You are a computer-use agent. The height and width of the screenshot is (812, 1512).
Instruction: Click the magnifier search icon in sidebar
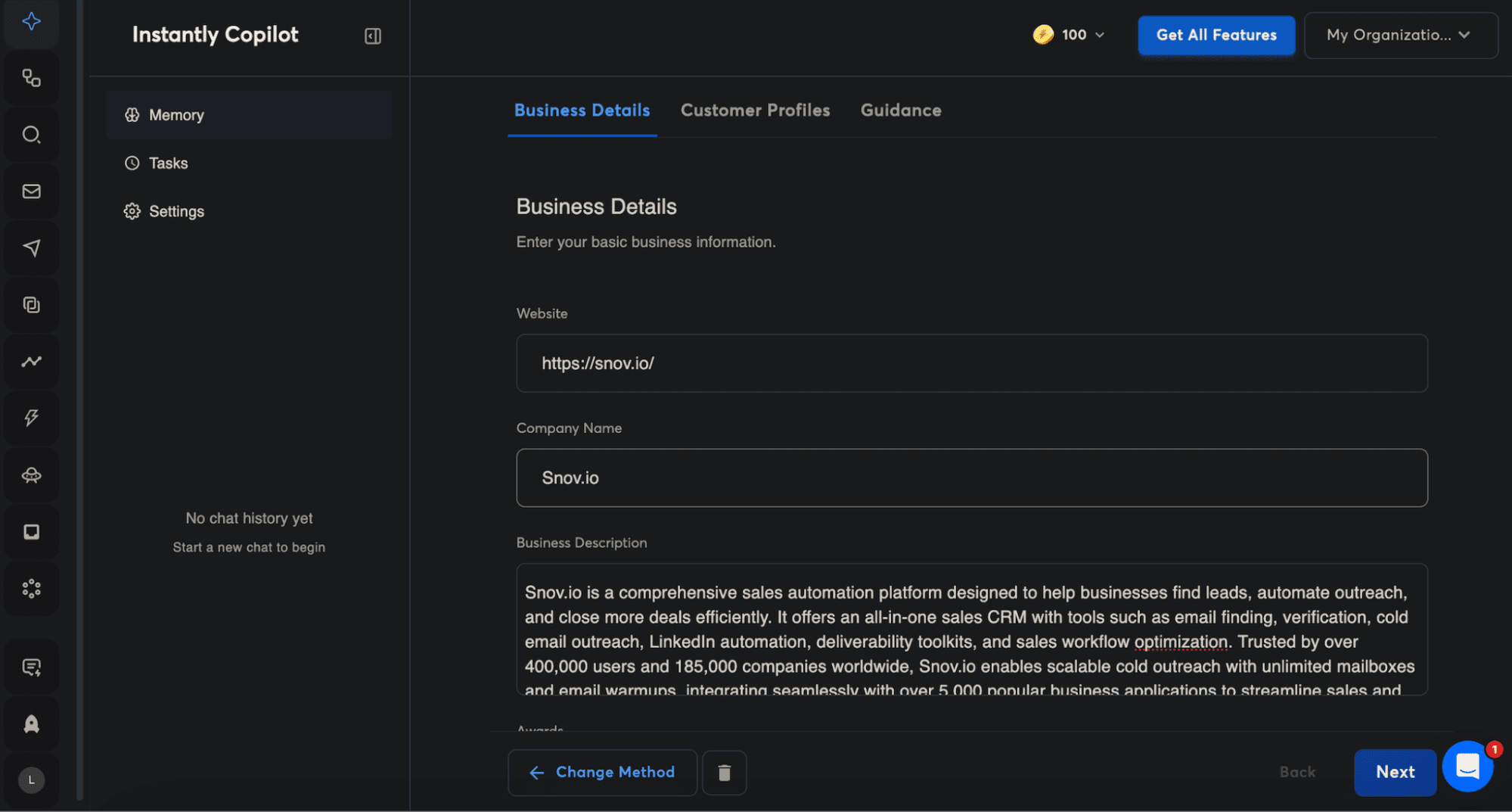pyautogui.click(x=31, y=135)
